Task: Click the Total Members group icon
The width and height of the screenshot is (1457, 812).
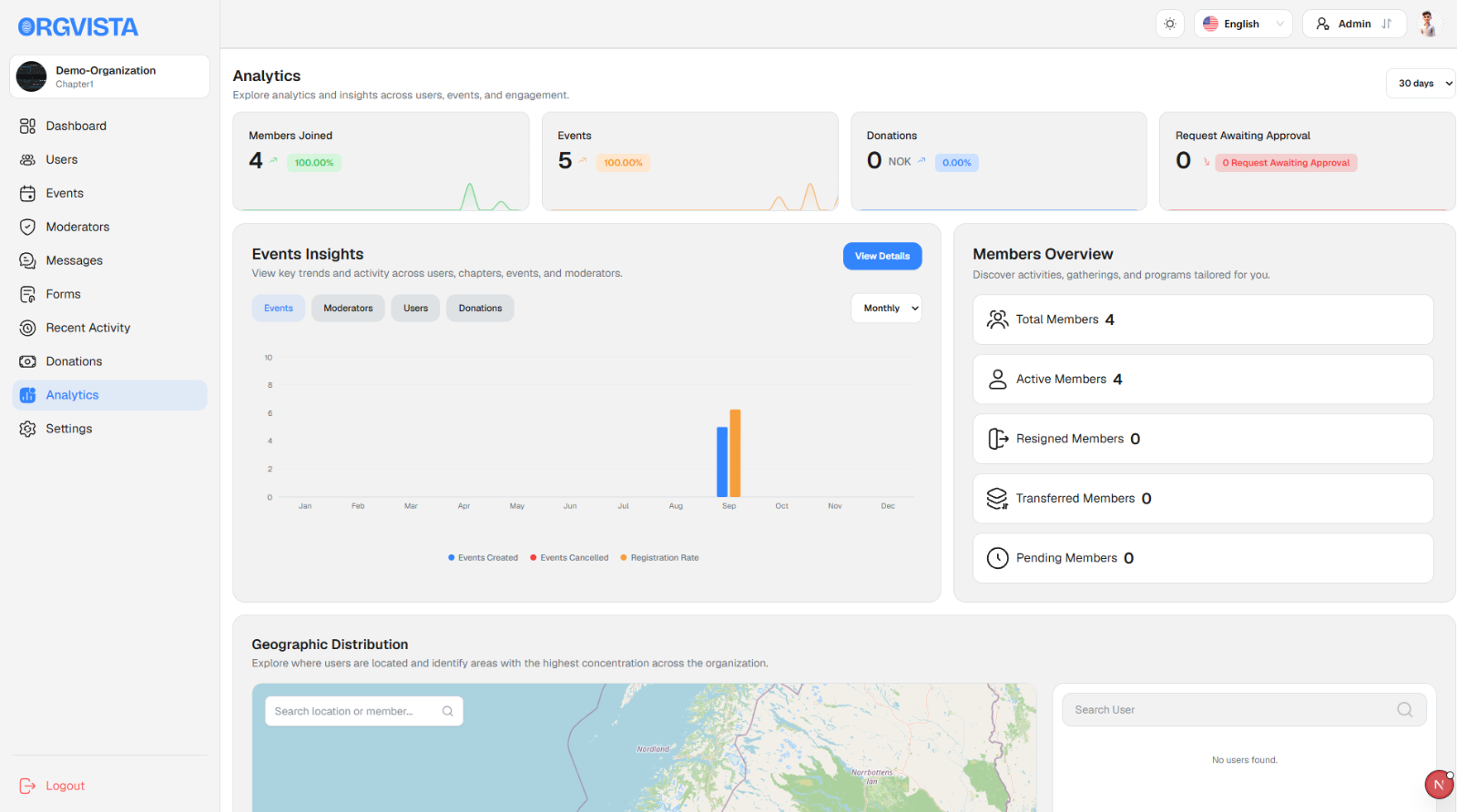Action: [998, 320]
